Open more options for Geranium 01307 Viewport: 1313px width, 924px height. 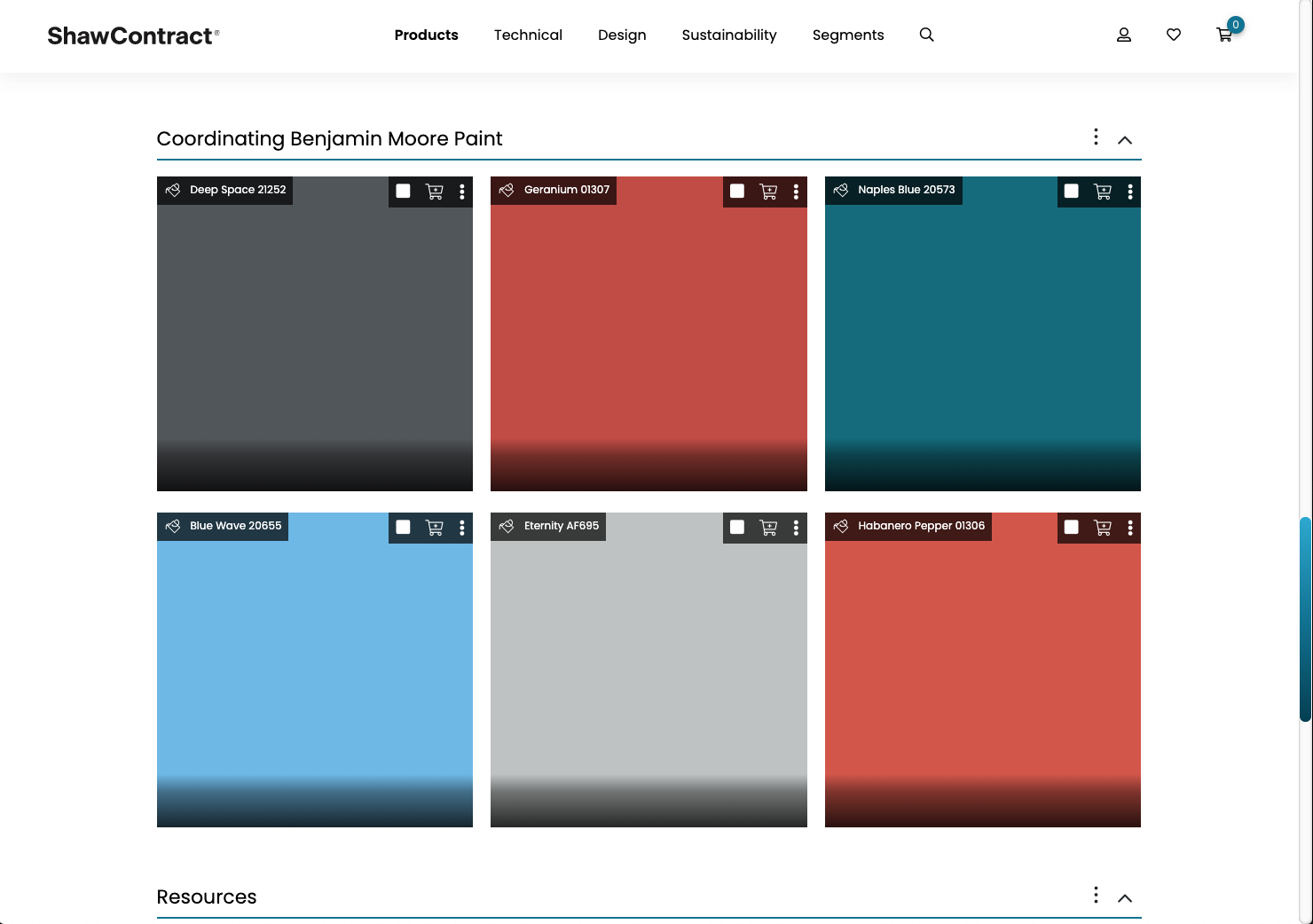(796, 192)
